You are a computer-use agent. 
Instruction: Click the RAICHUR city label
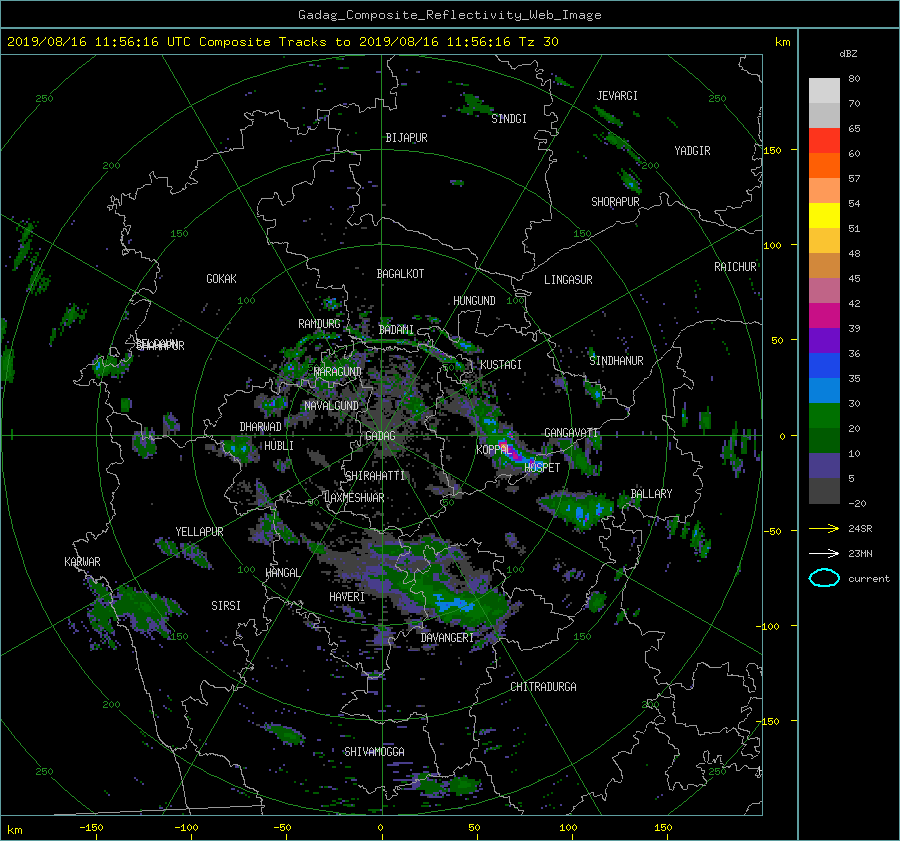tap(735, 267)
